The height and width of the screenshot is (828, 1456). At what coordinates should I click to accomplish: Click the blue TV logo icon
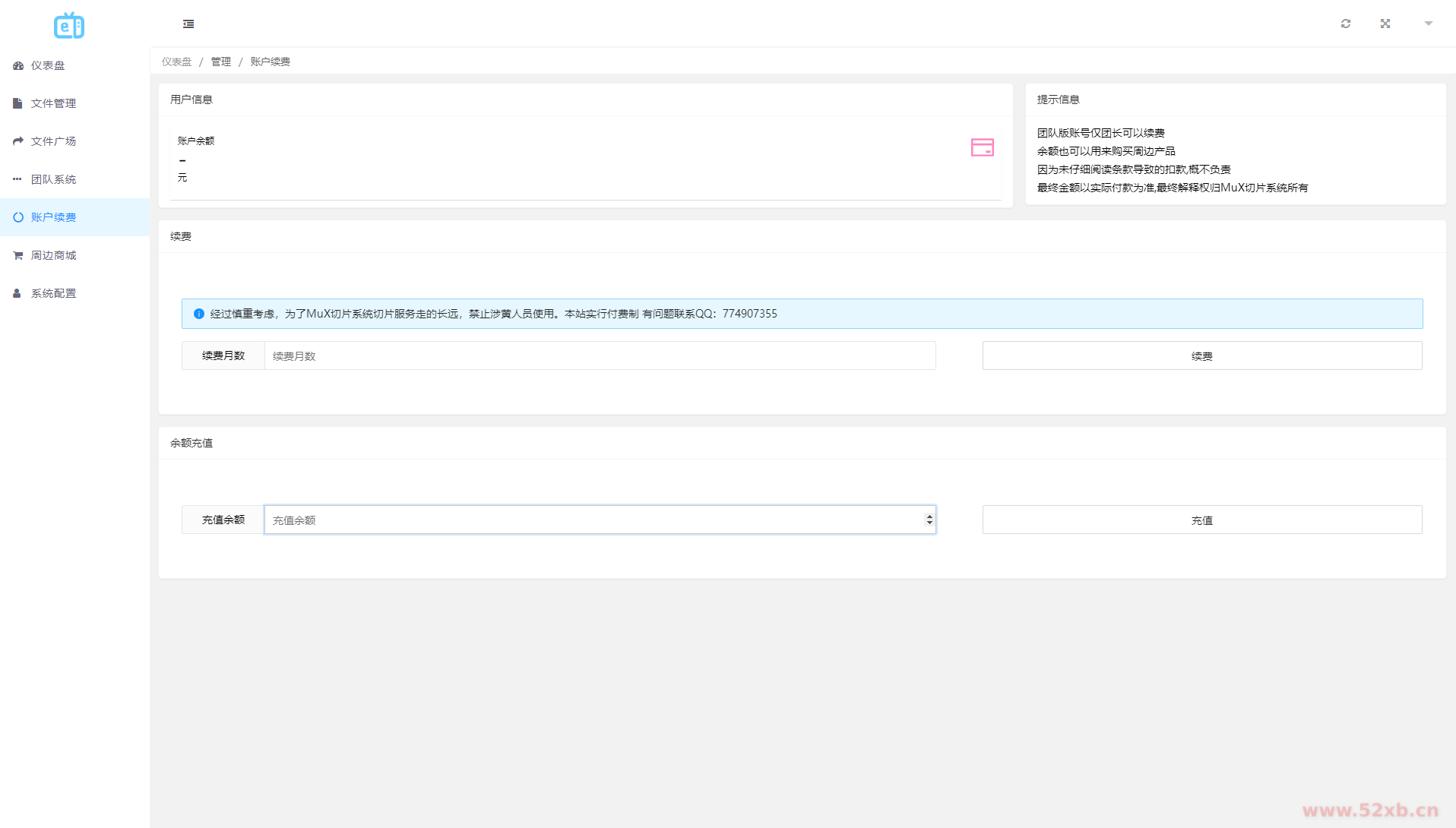(x=69, y=26)
